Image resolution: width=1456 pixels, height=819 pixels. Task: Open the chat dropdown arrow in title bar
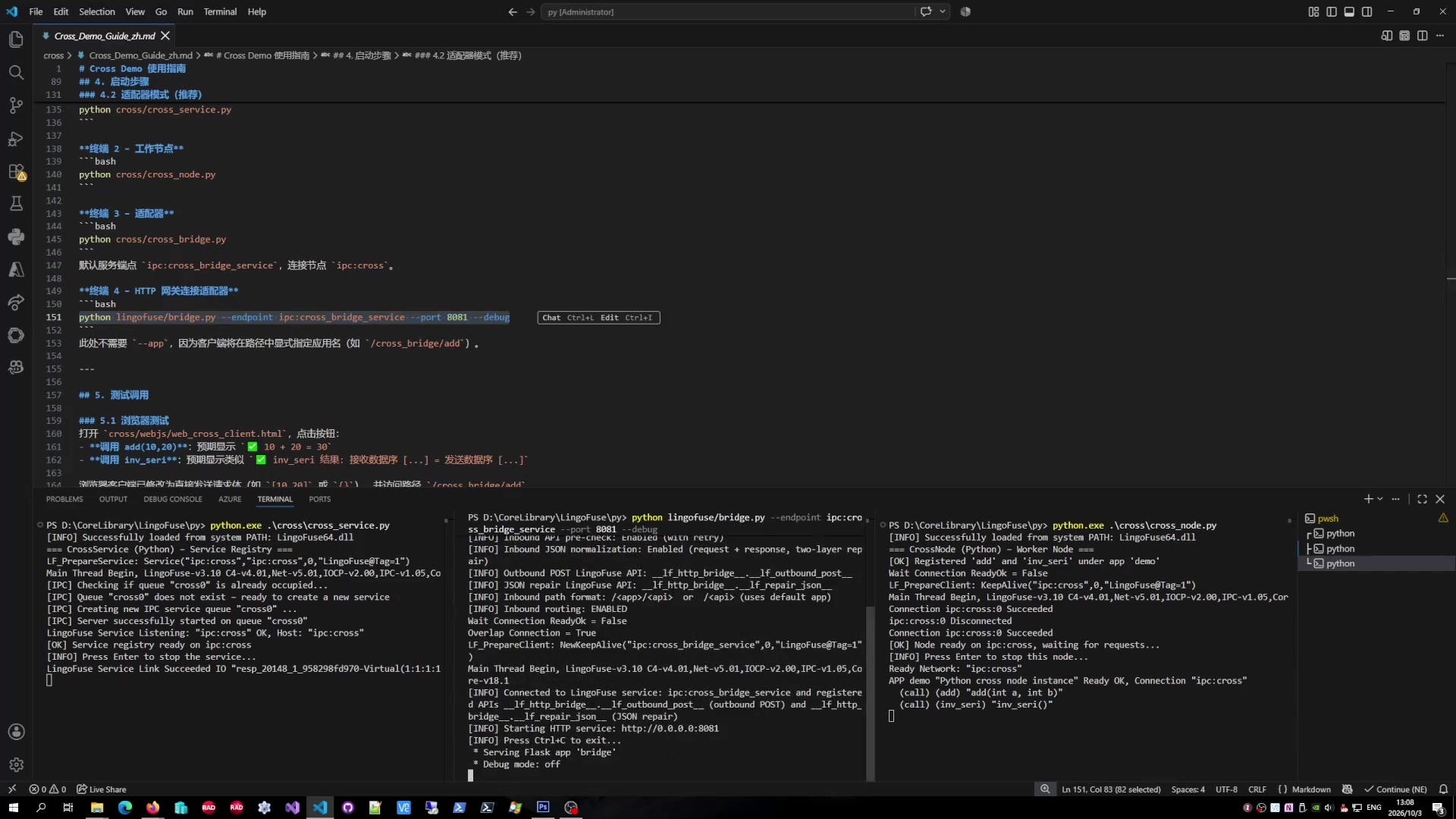pyautogui.click(x=943, y=11)
